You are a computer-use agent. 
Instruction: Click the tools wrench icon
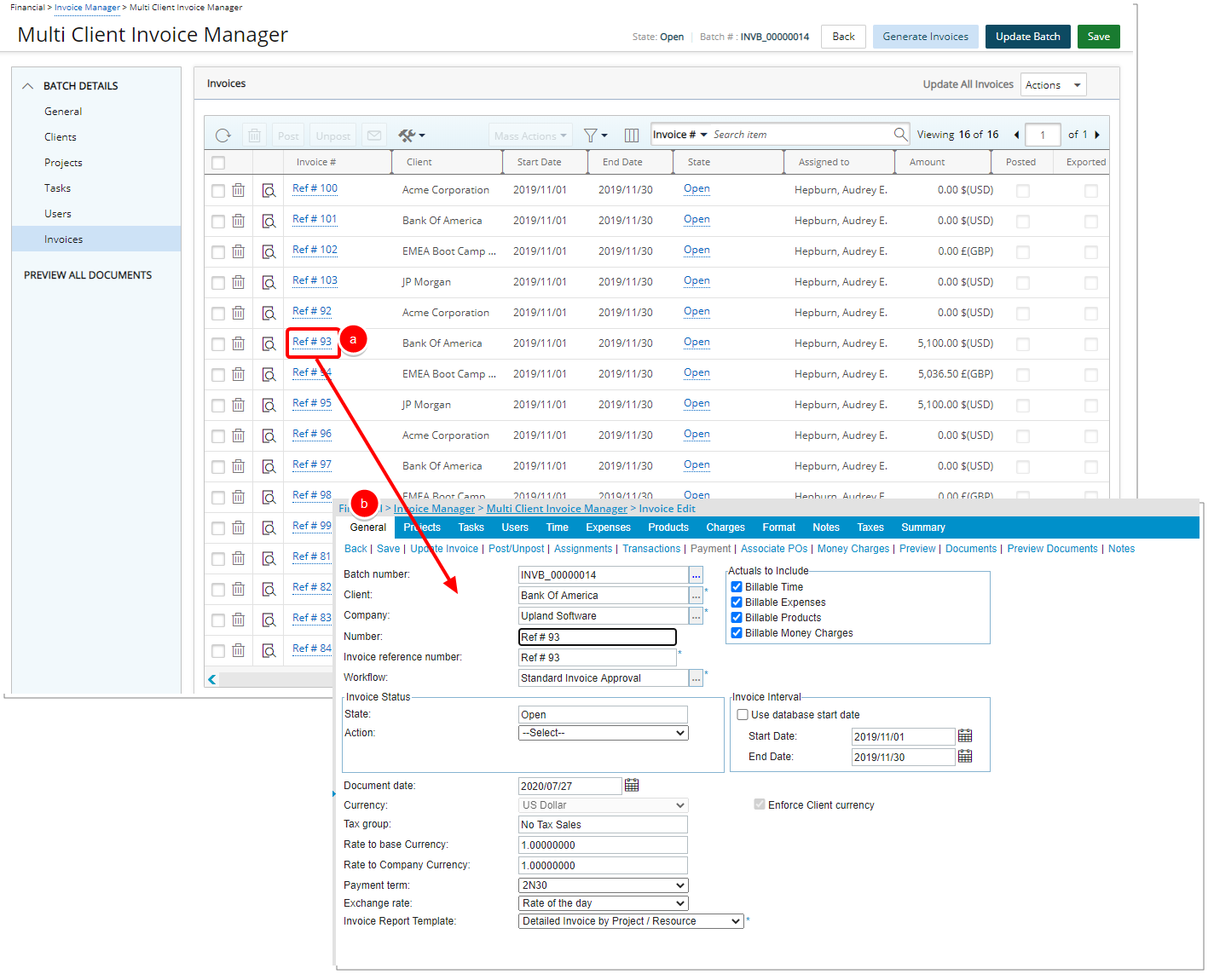(x=408, y=135)
